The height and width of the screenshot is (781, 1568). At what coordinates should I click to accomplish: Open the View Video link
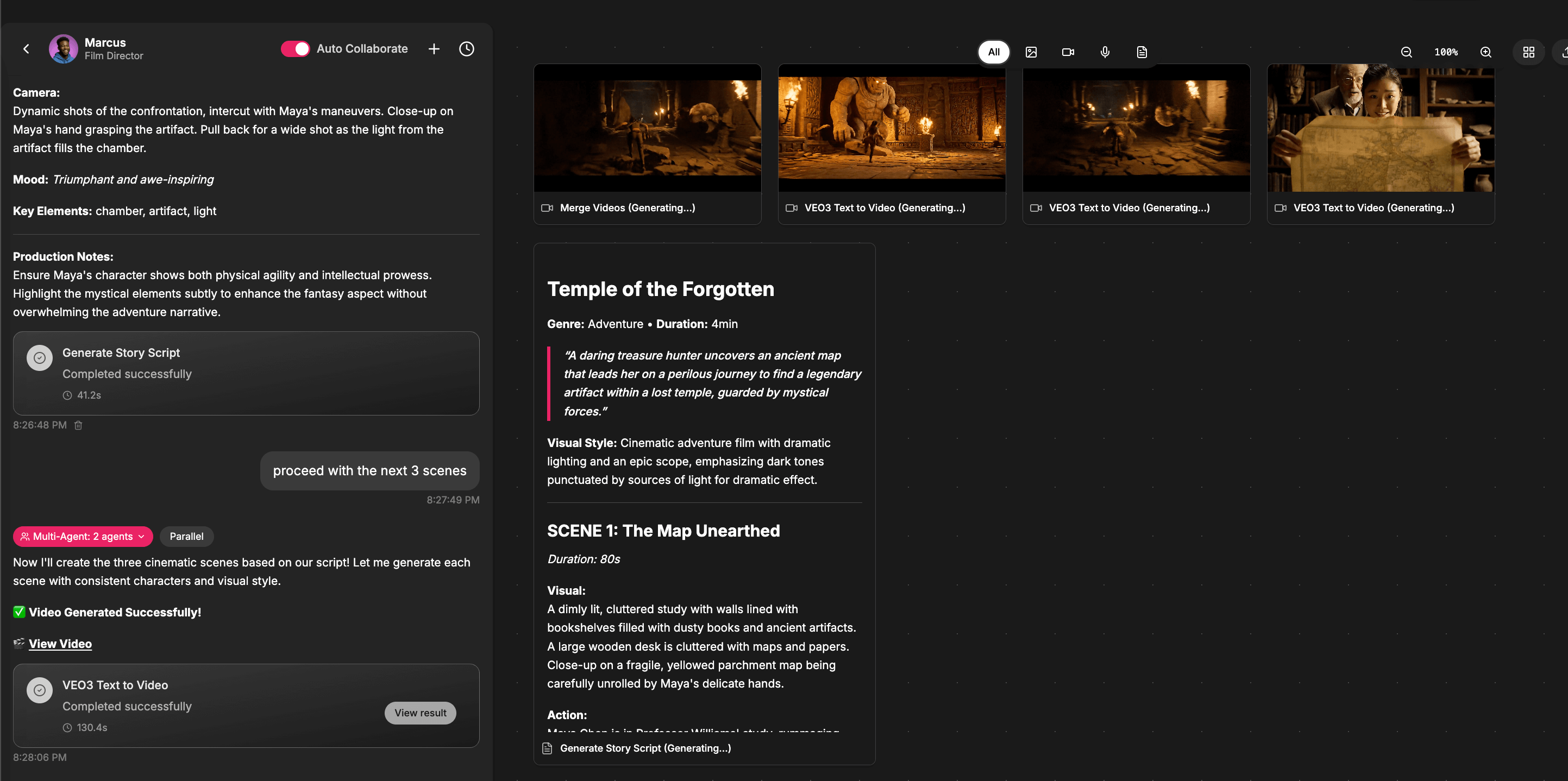click(60, 644)
